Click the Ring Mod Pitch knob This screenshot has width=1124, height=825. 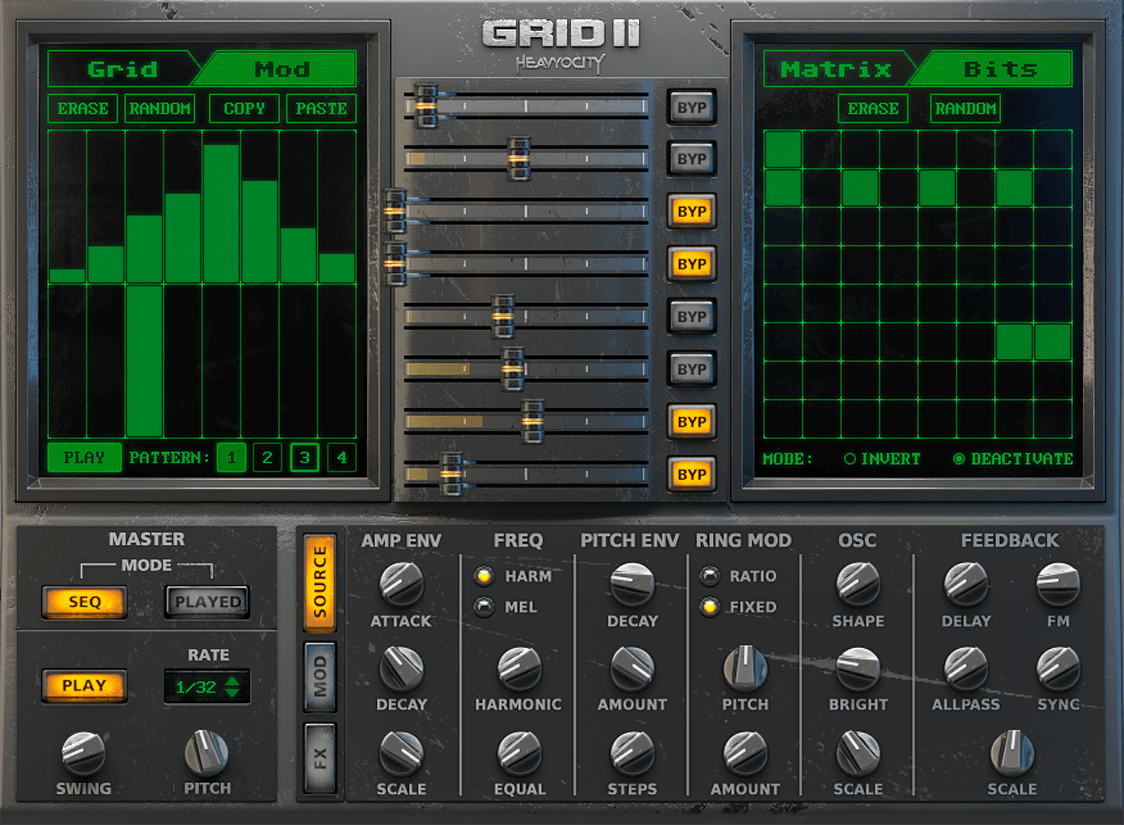tap(744, 668)
